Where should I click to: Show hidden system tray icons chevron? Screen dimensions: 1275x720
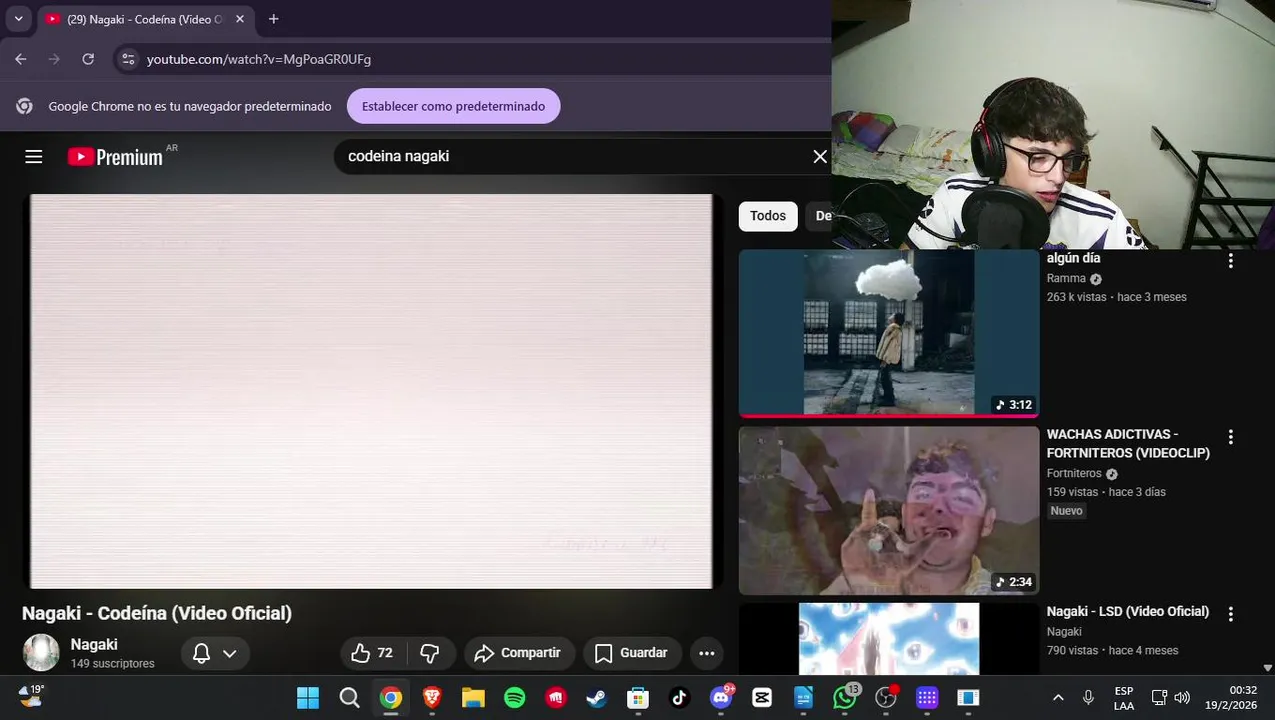click(1058, 698)
